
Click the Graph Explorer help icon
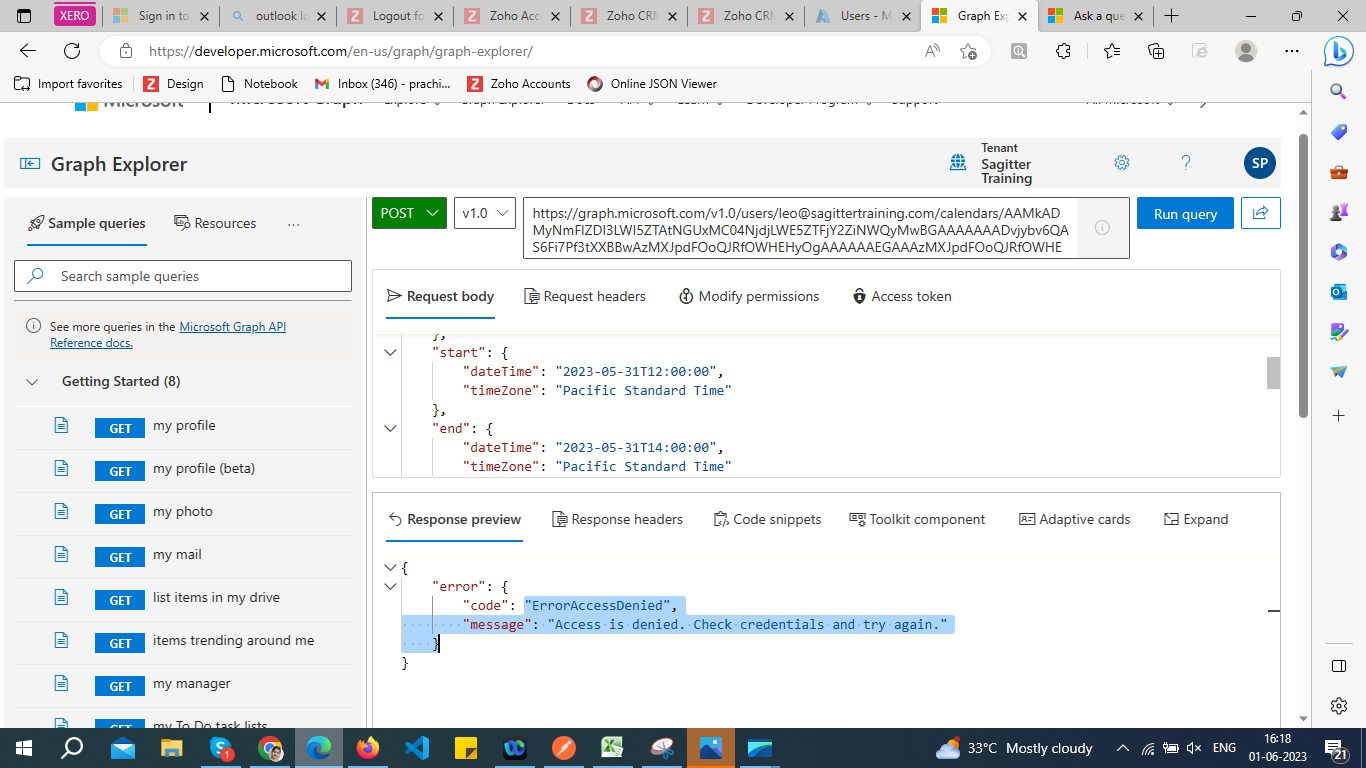pos(1186,162)
